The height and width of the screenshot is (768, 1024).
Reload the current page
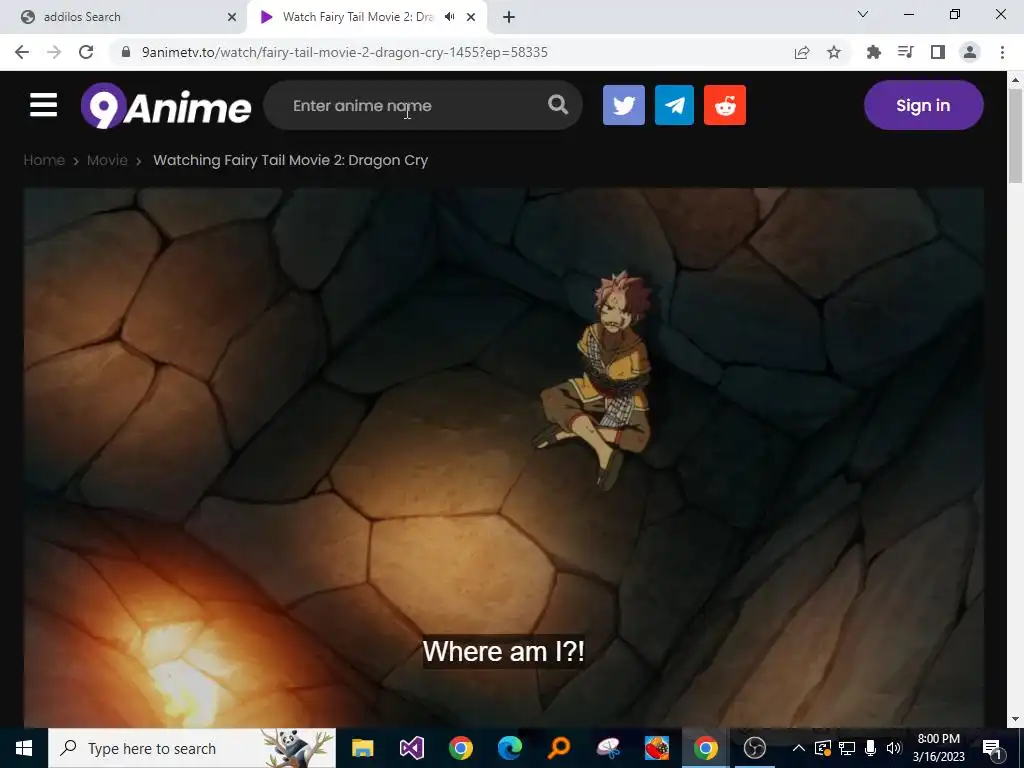coord(86,52)
